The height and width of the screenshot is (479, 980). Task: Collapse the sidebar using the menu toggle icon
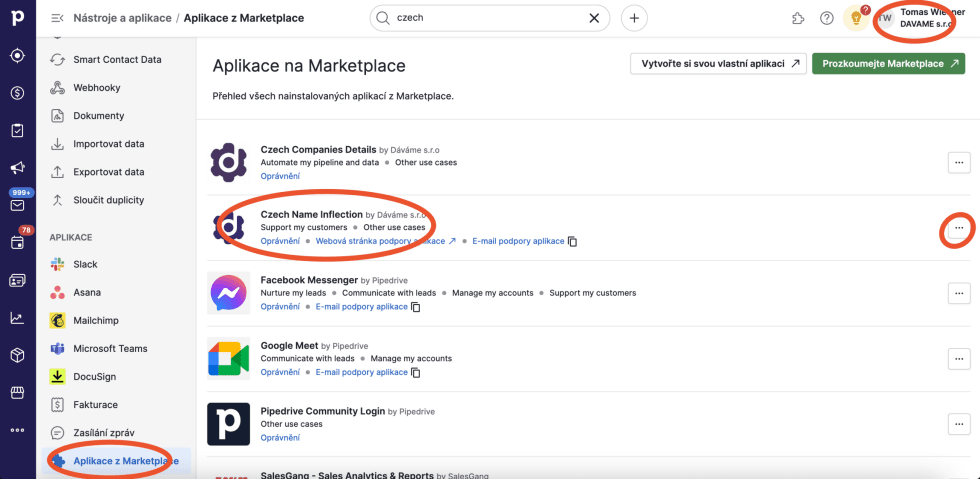tap(57, 18)
